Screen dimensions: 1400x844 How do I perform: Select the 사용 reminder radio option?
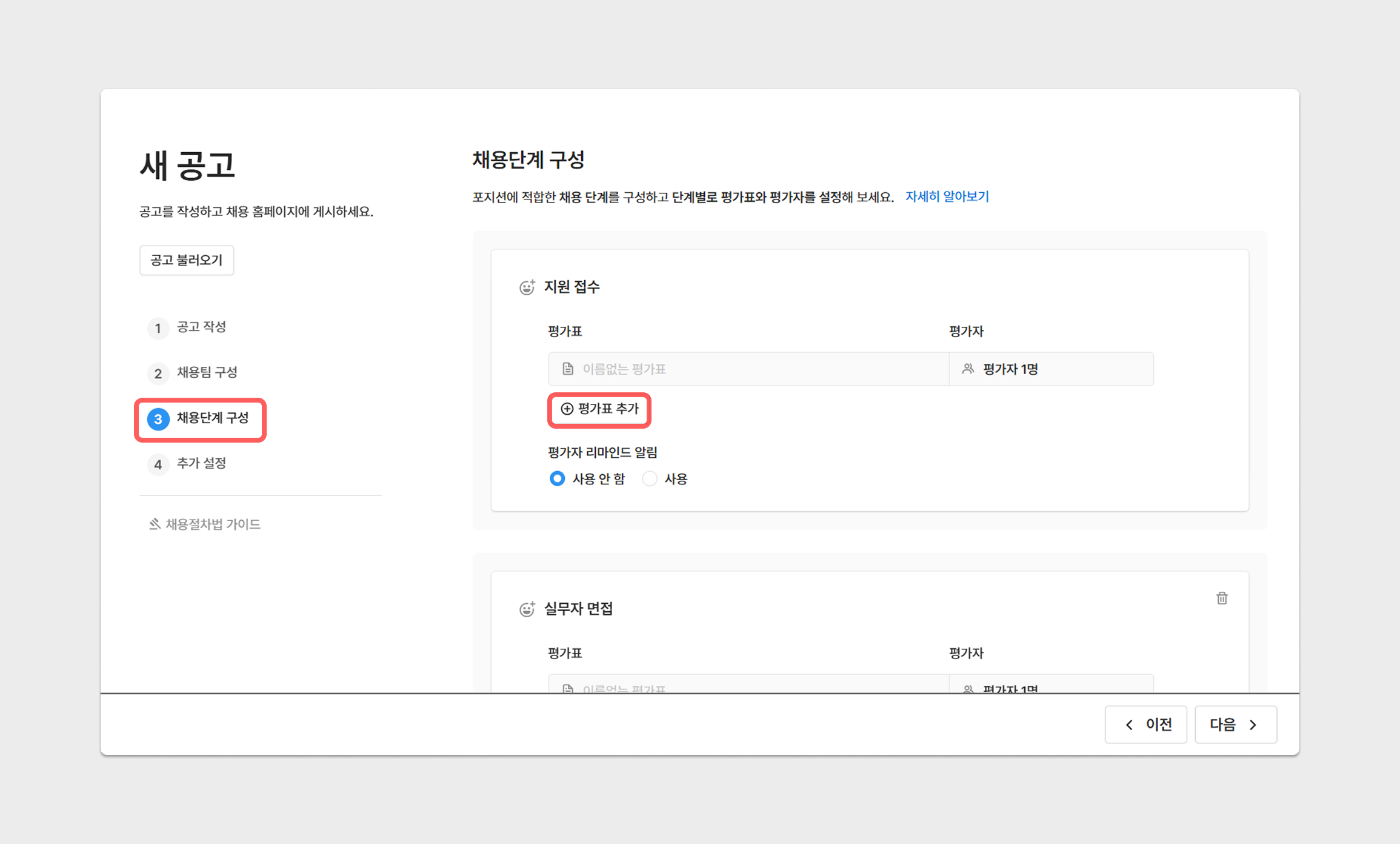point(649,478)
